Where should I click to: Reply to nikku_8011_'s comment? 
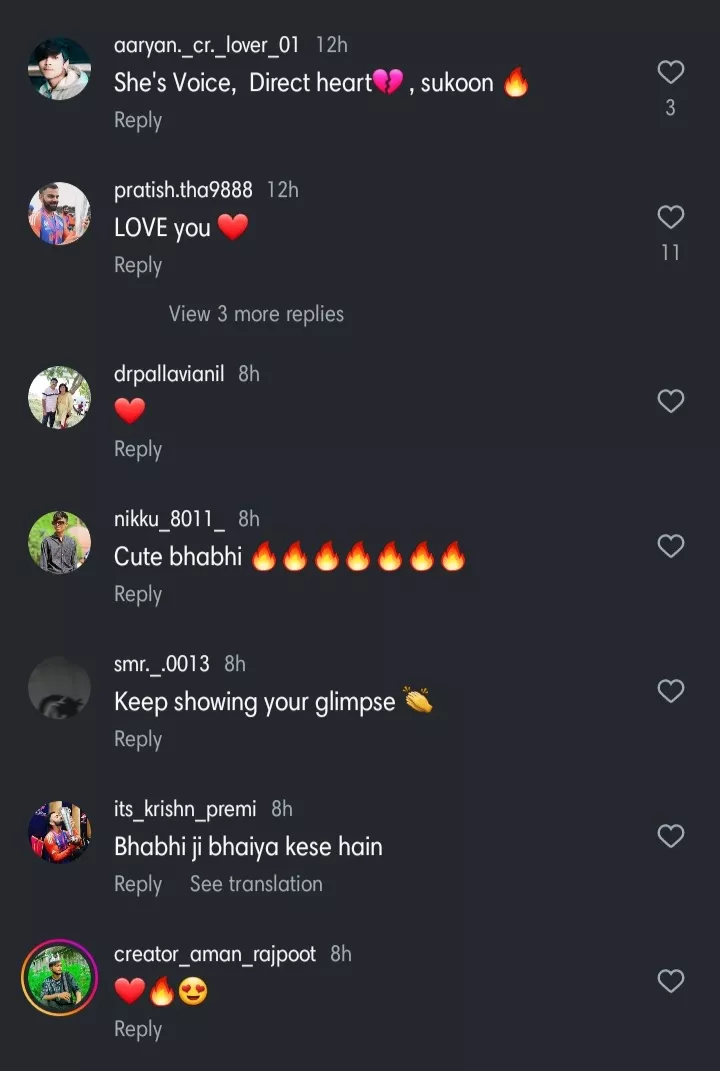(x=138, y=594)
